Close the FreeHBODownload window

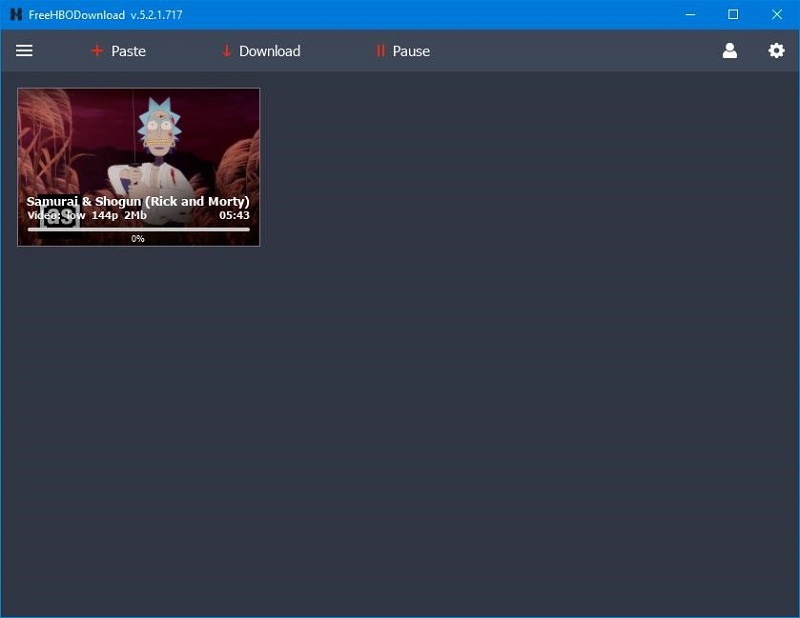777,14
